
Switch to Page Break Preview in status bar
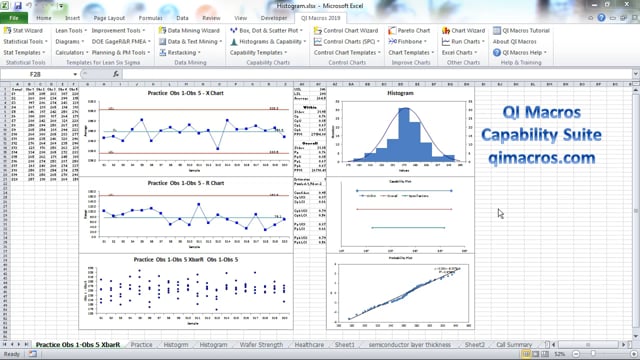point(545,354)
